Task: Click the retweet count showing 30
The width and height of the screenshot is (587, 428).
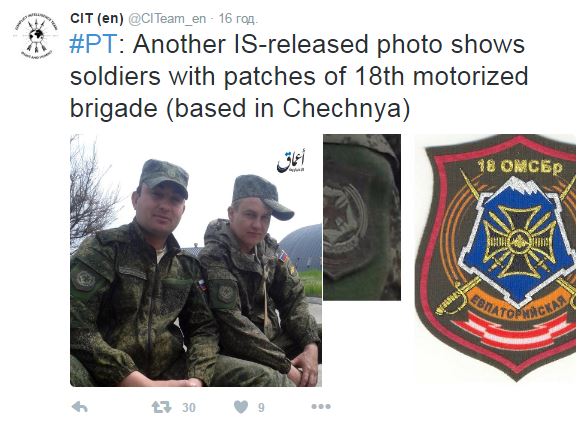Action: coord(189,407)
